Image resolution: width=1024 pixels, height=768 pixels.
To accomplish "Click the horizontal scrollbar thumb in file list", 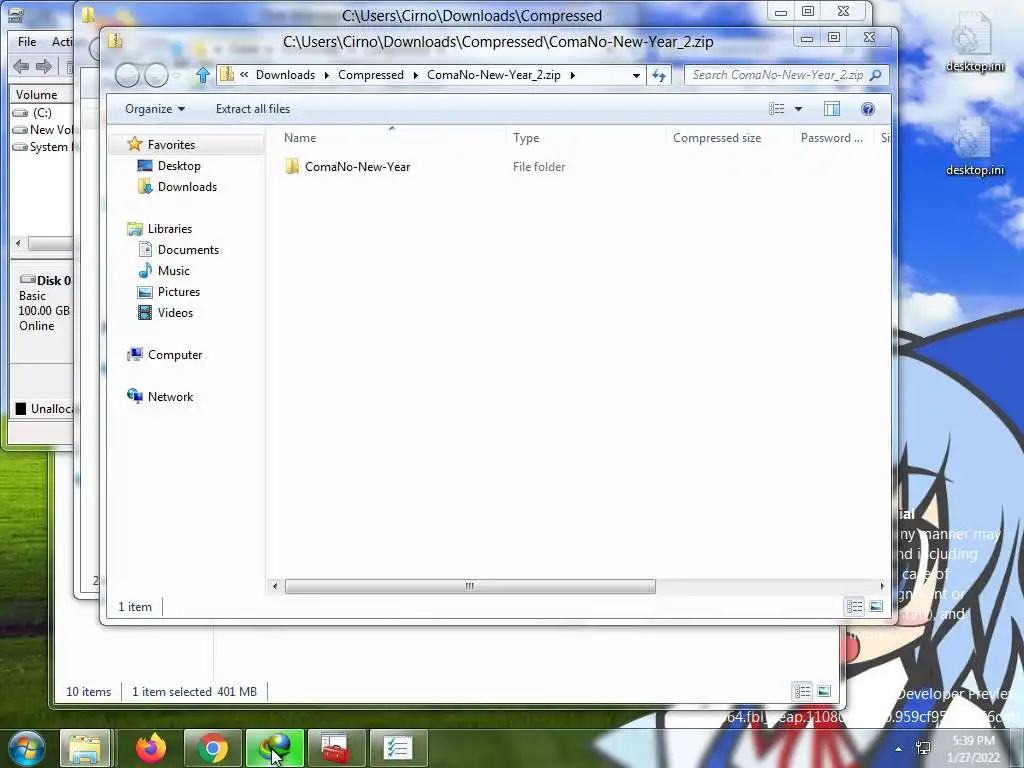I will [x=470, y=586].
